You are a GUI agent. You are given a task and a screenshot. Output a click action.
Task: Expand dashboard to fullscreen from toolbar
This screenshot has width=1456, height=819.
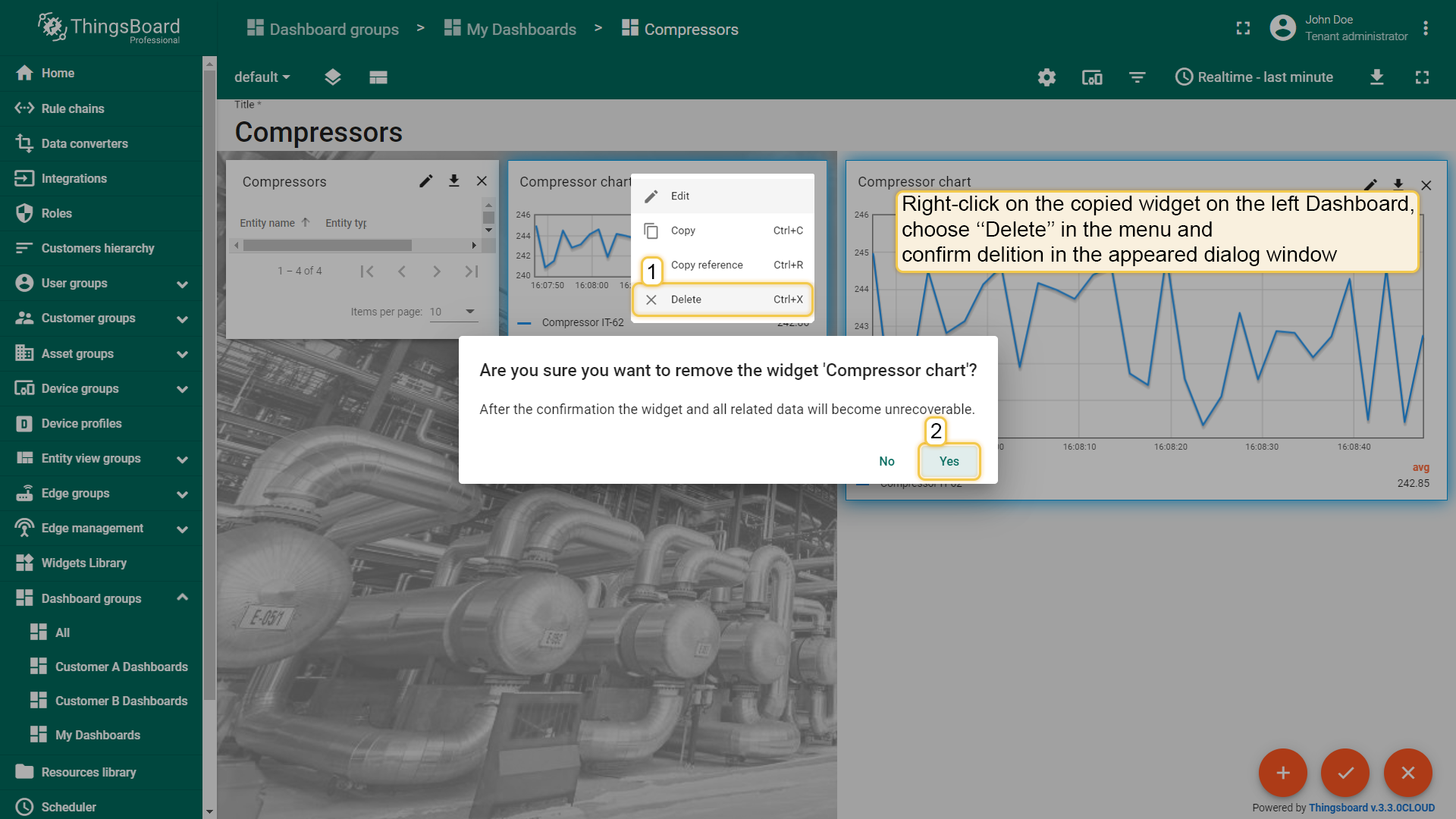pyautogui.click(x=1422, y=77)
